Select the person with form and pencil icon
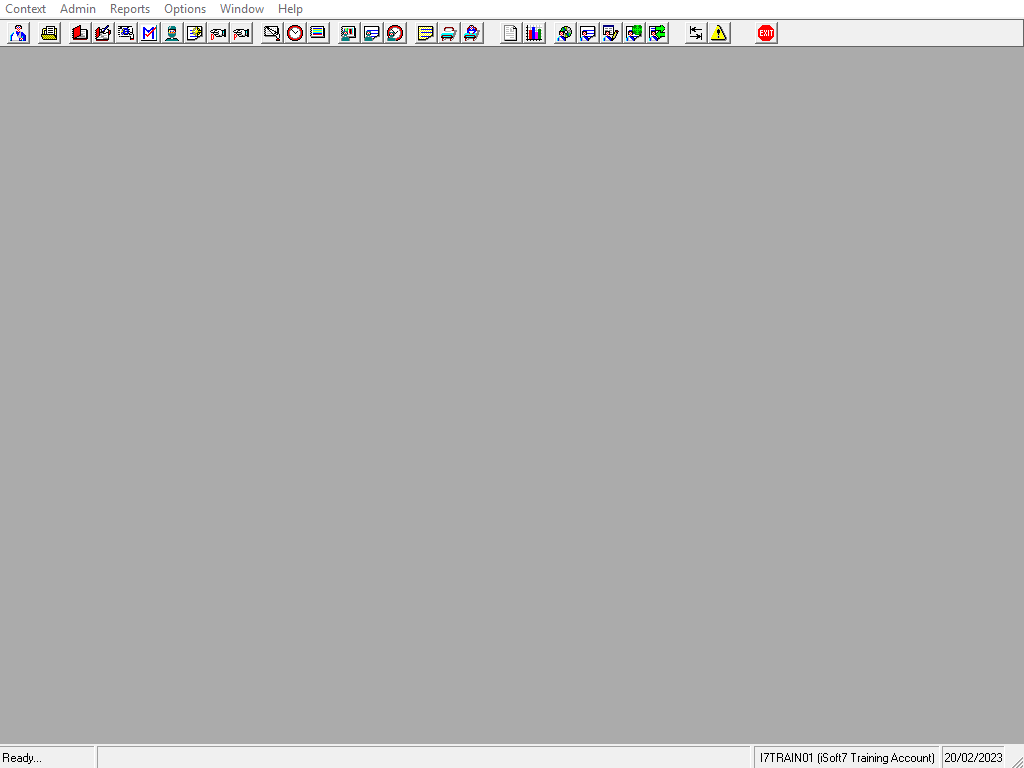 (611, 33)
